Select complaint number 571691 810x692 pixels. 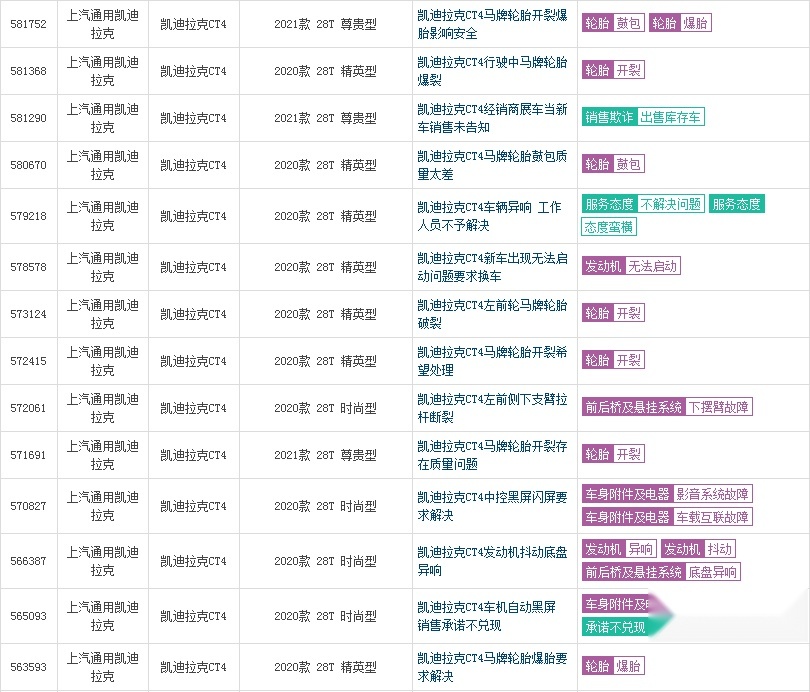point(28,455)
